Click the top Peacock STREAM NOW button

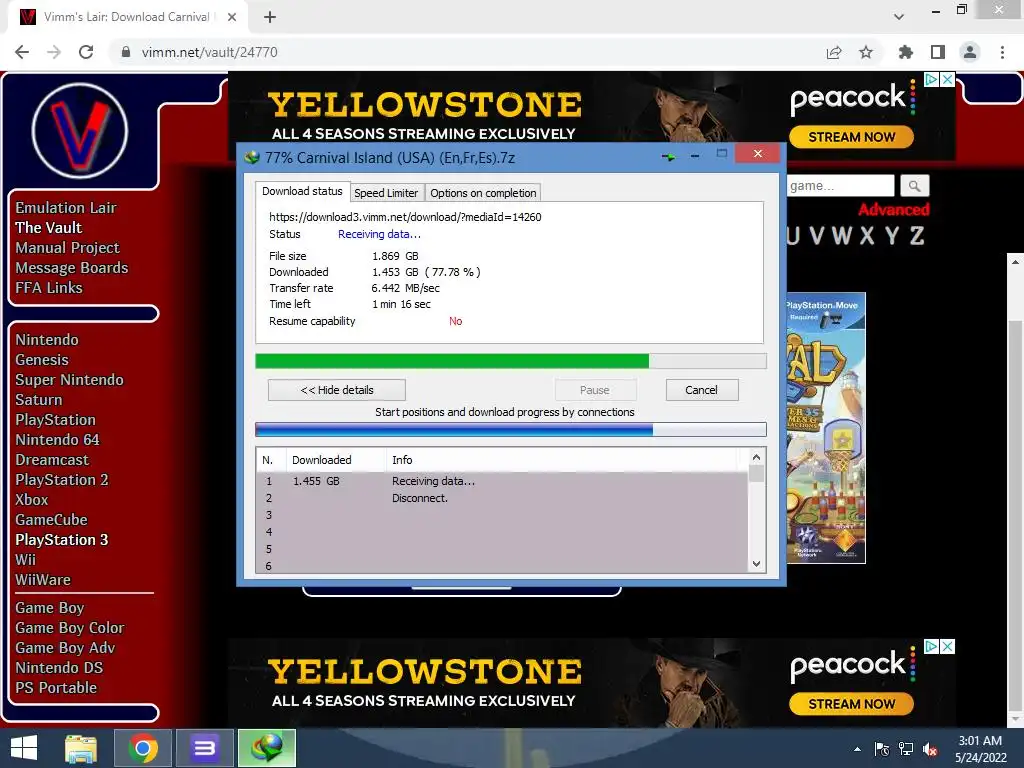click(852, 137)
